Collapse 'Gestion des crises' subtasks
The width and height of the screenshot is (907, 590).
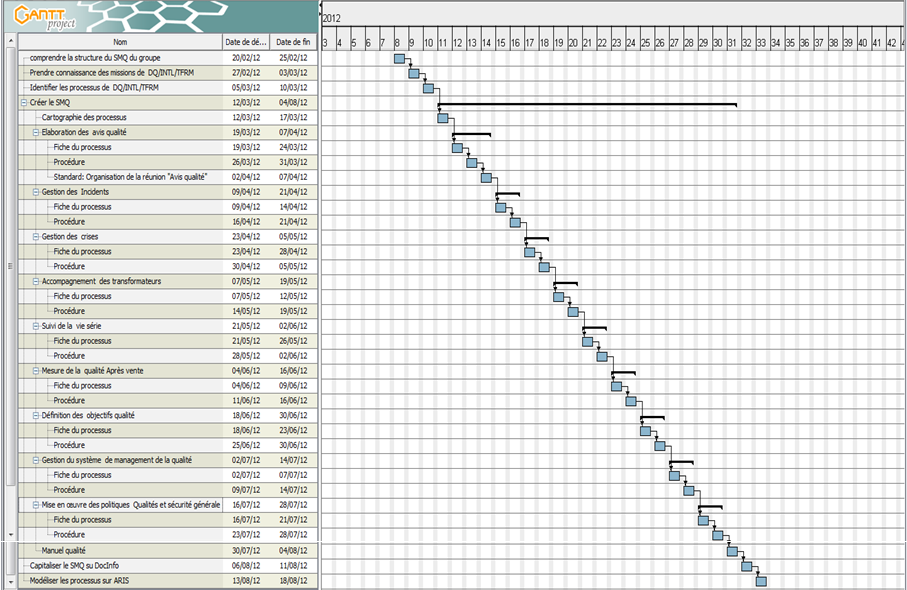coord(36,237)
